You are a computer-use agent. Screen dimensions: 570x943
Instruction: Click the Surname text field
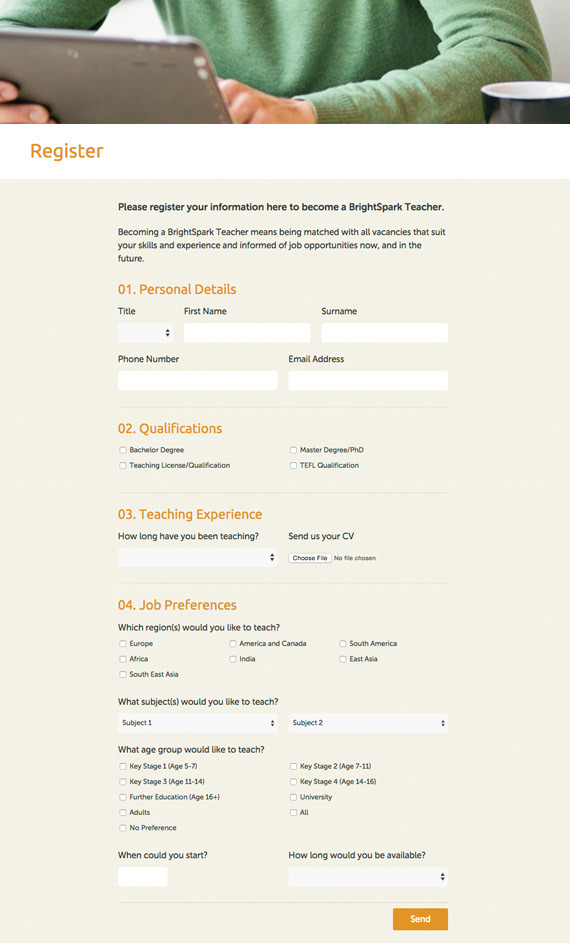[384, 333]
